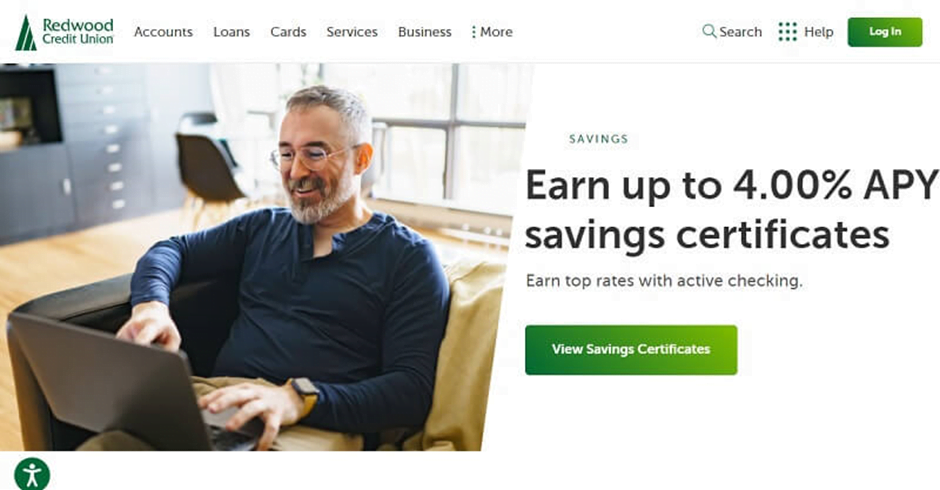Click the hero photo of man with laptop
Image resolution: width=940 pixels, height=490 pixels.
pyautogui.click(x=264, y=257)
